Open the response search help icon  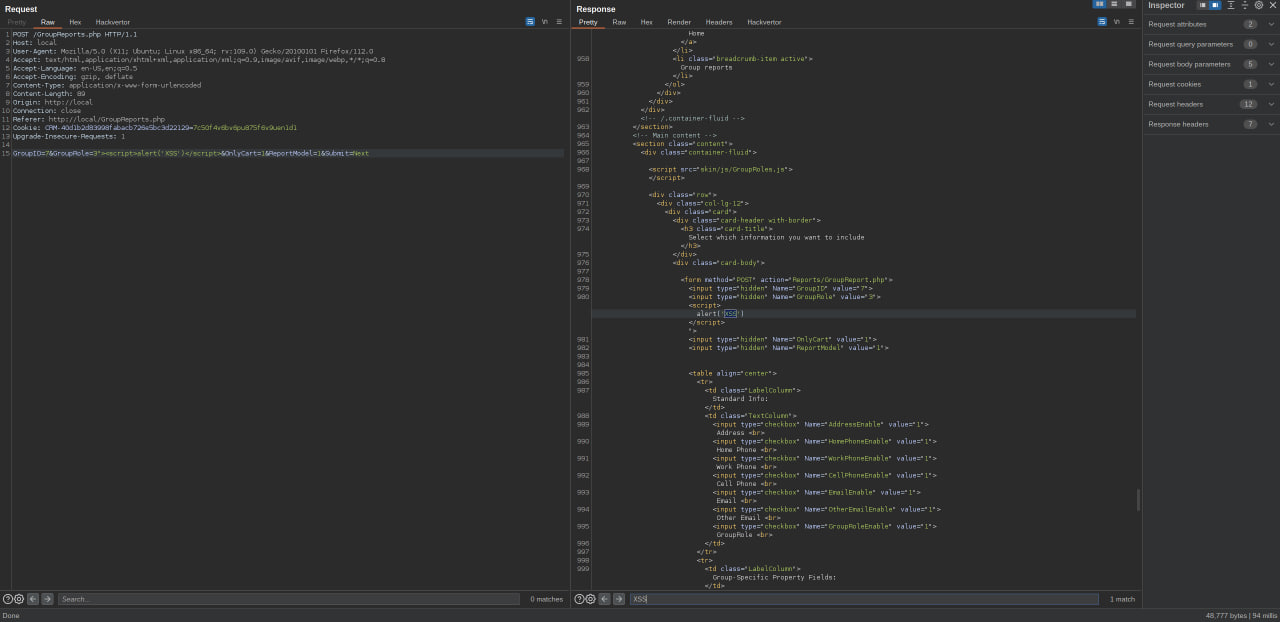tap(580, 599)
